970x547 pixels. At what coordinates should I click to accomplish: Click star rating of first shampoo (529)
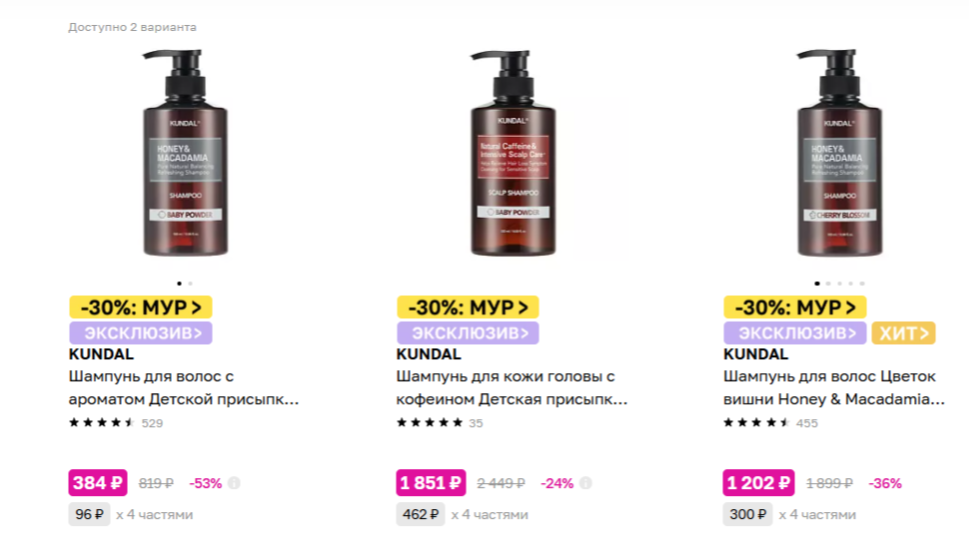click(101, 423)
